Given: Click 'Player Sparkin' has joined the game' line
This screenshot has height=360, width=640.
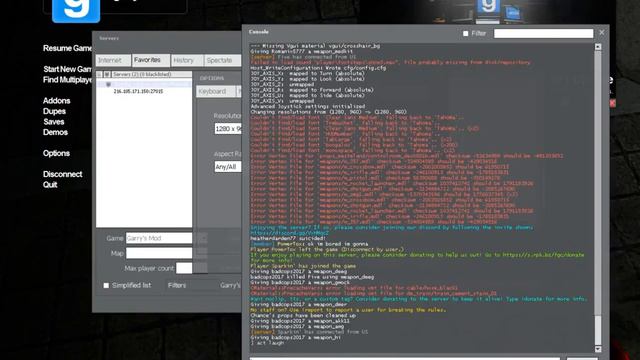Looking at the screenshot, I should [303, 266].
